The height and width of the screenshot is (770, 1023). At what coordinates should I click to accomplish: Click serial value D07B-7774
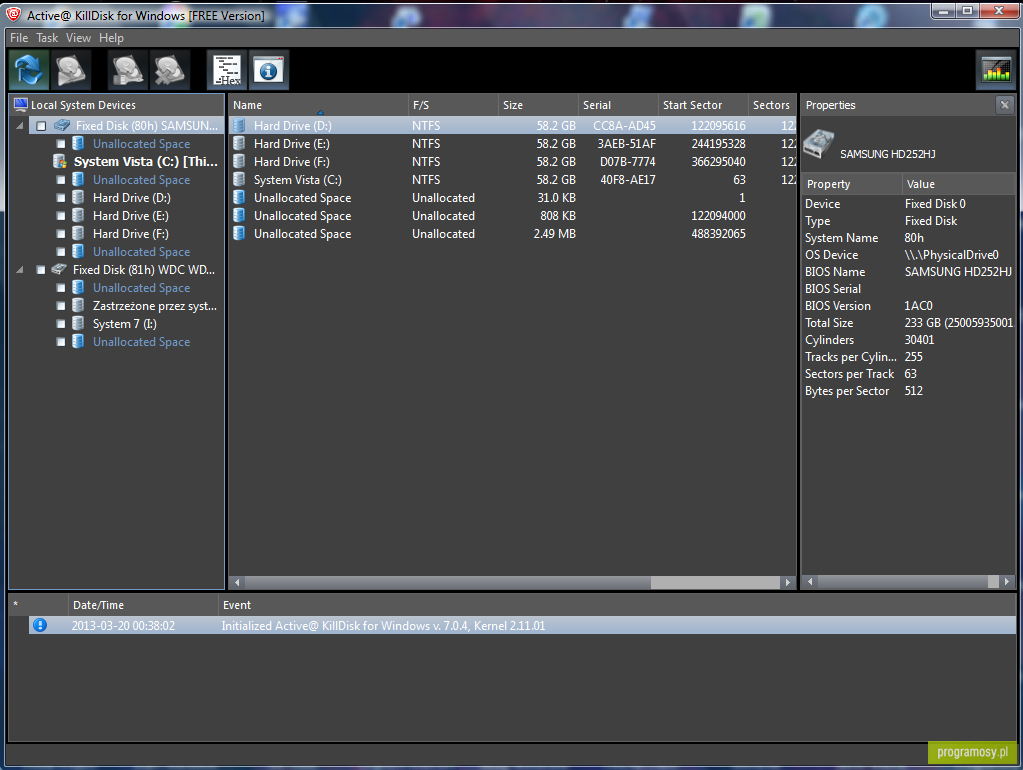(628, 162)
